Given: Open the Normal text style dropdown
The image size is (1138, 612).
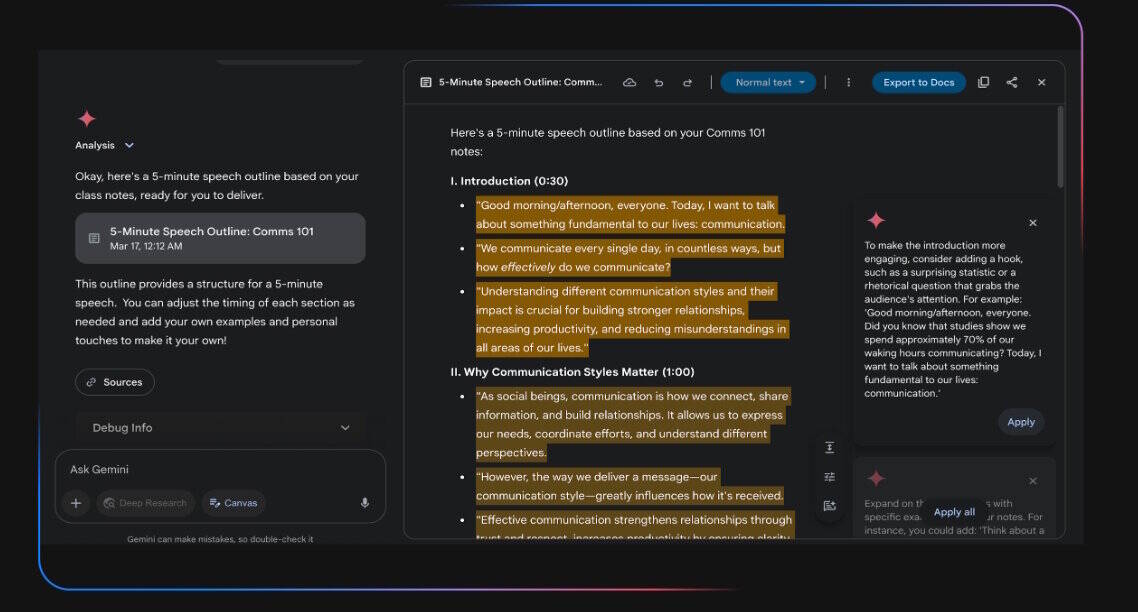Looking at the screenshot, I should pyautogui.click(x=769, y=83).
